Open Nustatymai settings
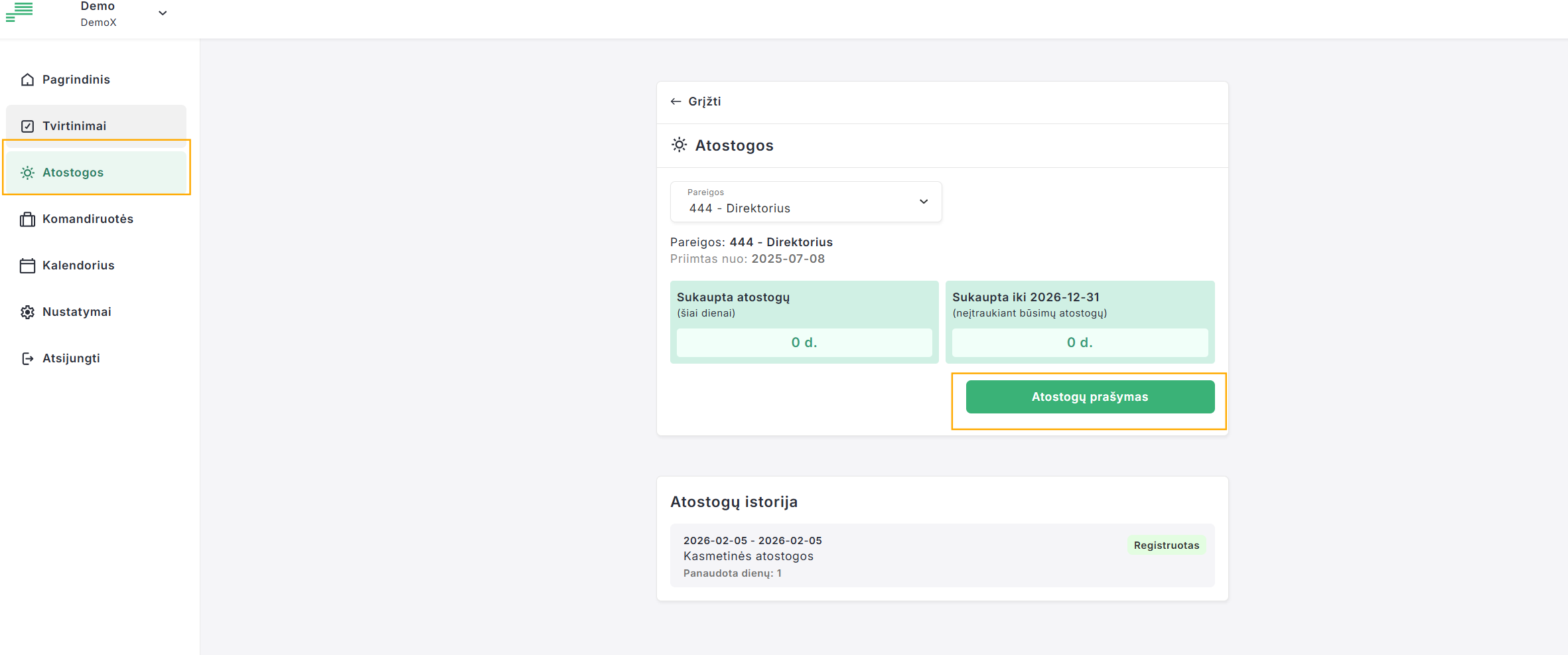 [96, 312]
